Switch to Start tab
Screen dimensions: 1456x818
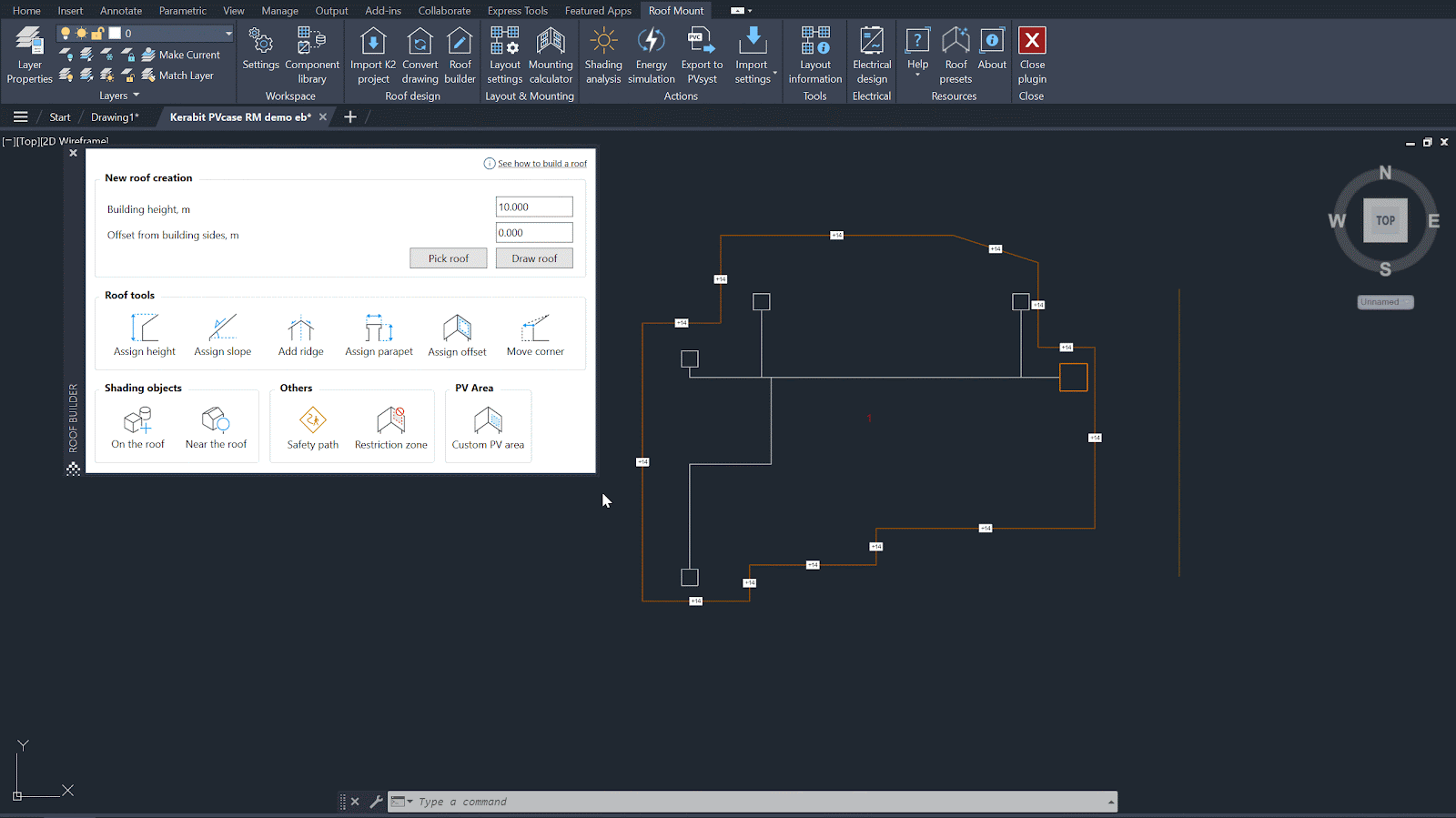[x=60, y=116]
